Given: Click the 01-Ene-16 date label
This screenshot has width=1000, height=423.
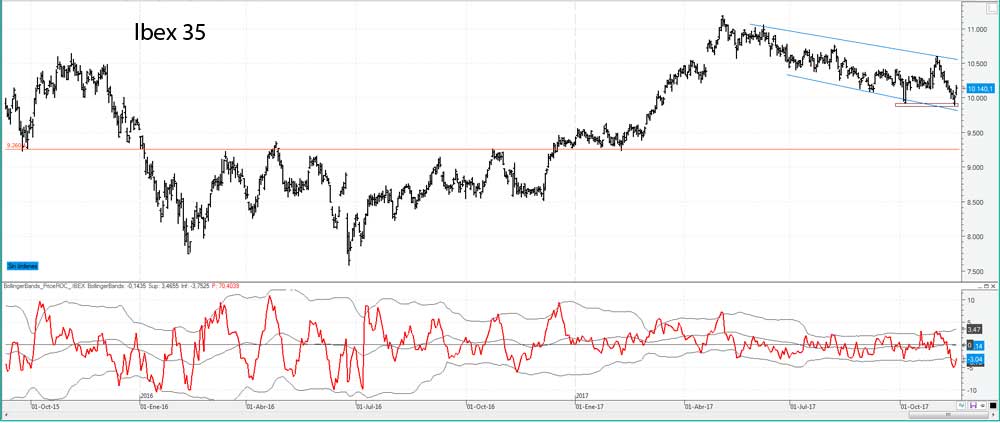Looking at the screenshot, I should (x=154, y=405).
